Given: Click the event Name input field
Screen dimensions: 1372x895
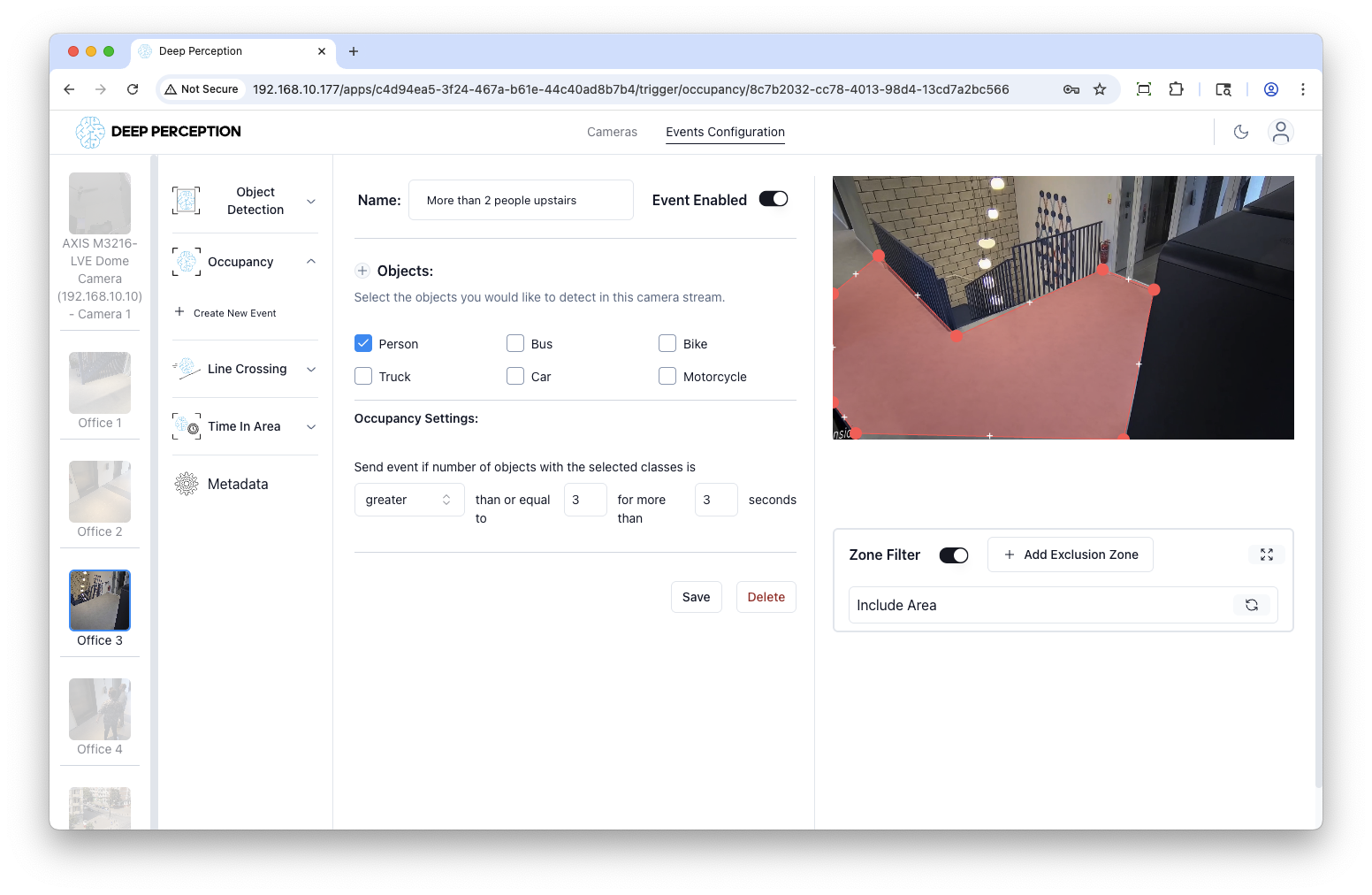Looking at the screenshot, I should click(521, 200).
